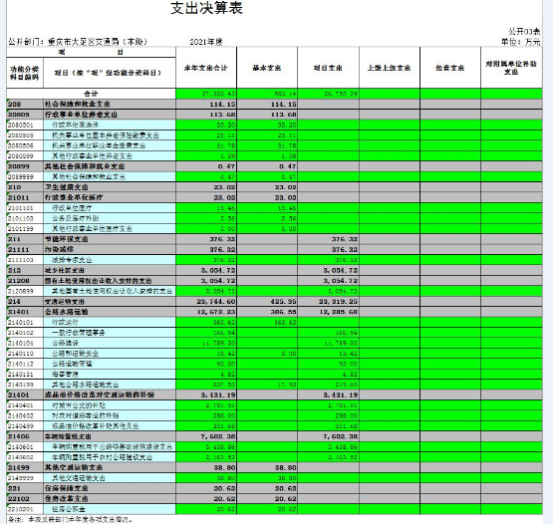Click the 项目支出 column header
The image size is (554, 529).
pyautogui.click(x=328, y=68)
